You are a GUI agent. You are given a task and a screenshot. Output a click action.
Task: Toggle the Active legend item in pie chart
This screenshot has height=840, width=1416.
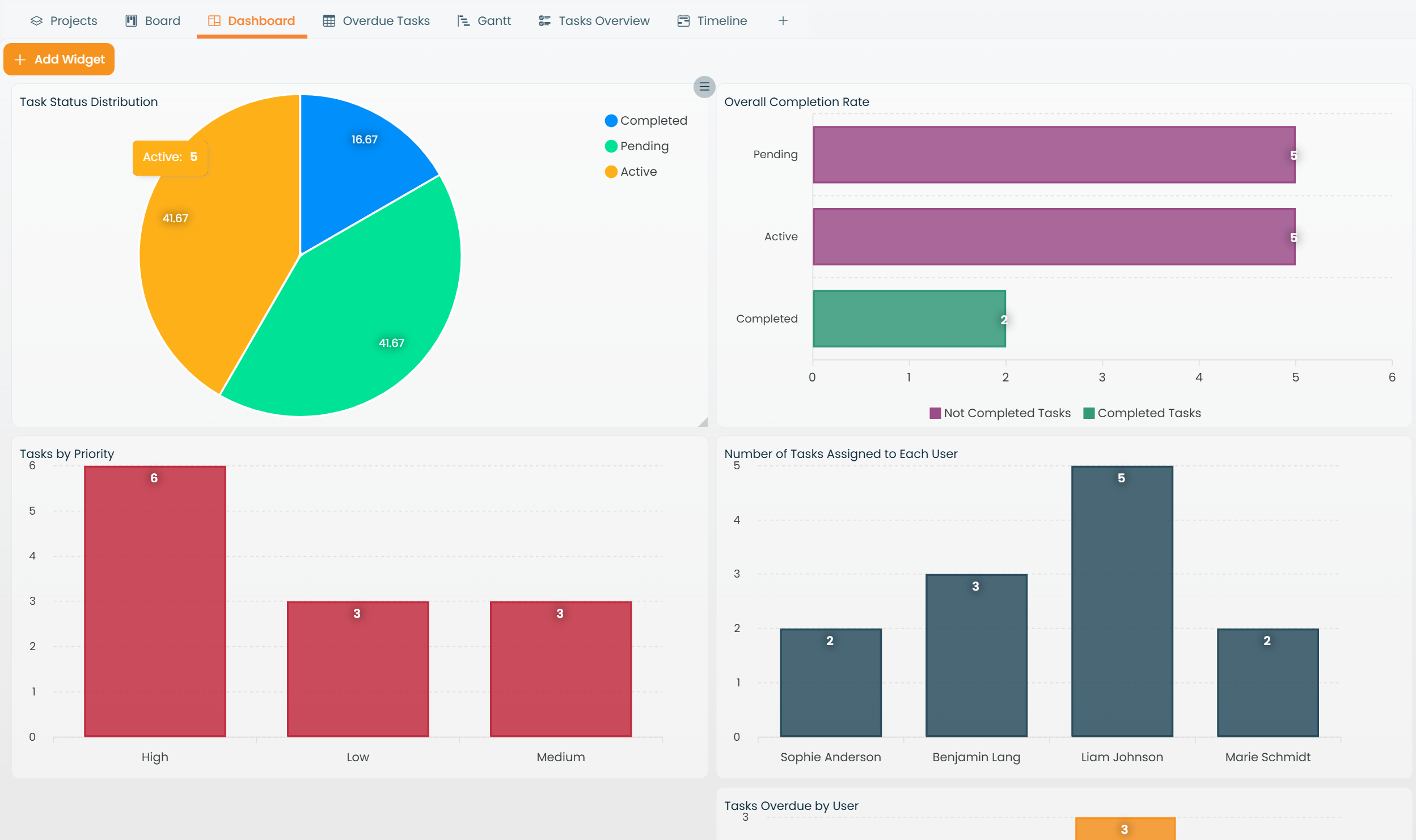coord(631,172)
